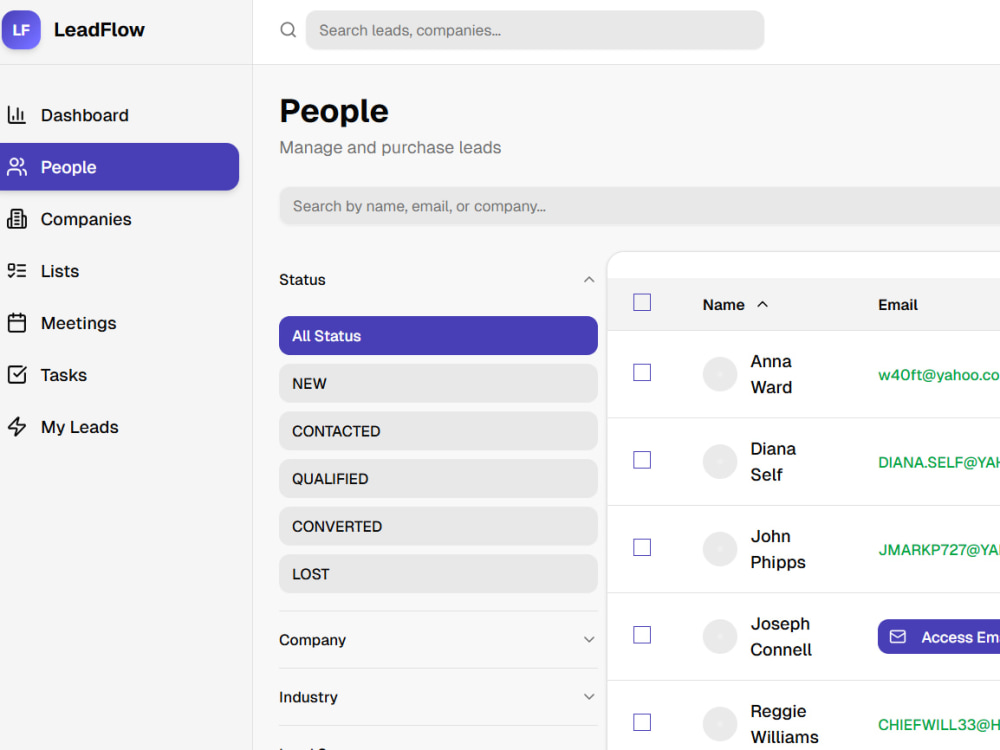This screenshot has width=1000, height=750.
Task: Open Dashboard in the sidebar
Action: coord(119,115)
